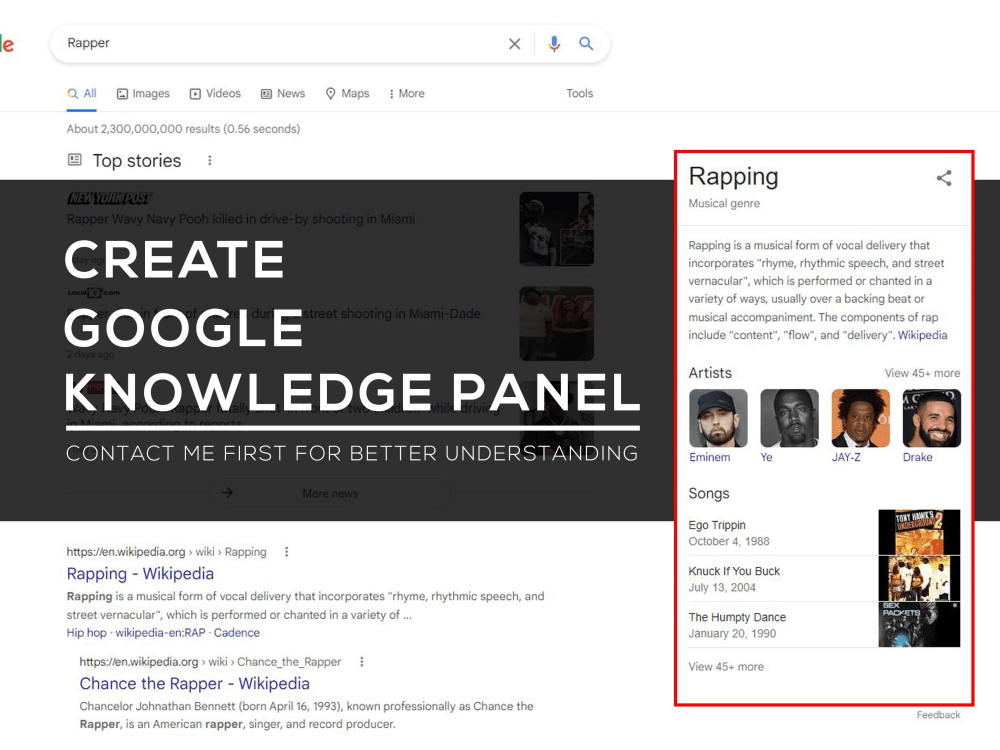Open the Wavy Navy Pooh story thumbnail image
This screenshot has width=1000, height=750.
pyautogui.click(x=556, y=229)
